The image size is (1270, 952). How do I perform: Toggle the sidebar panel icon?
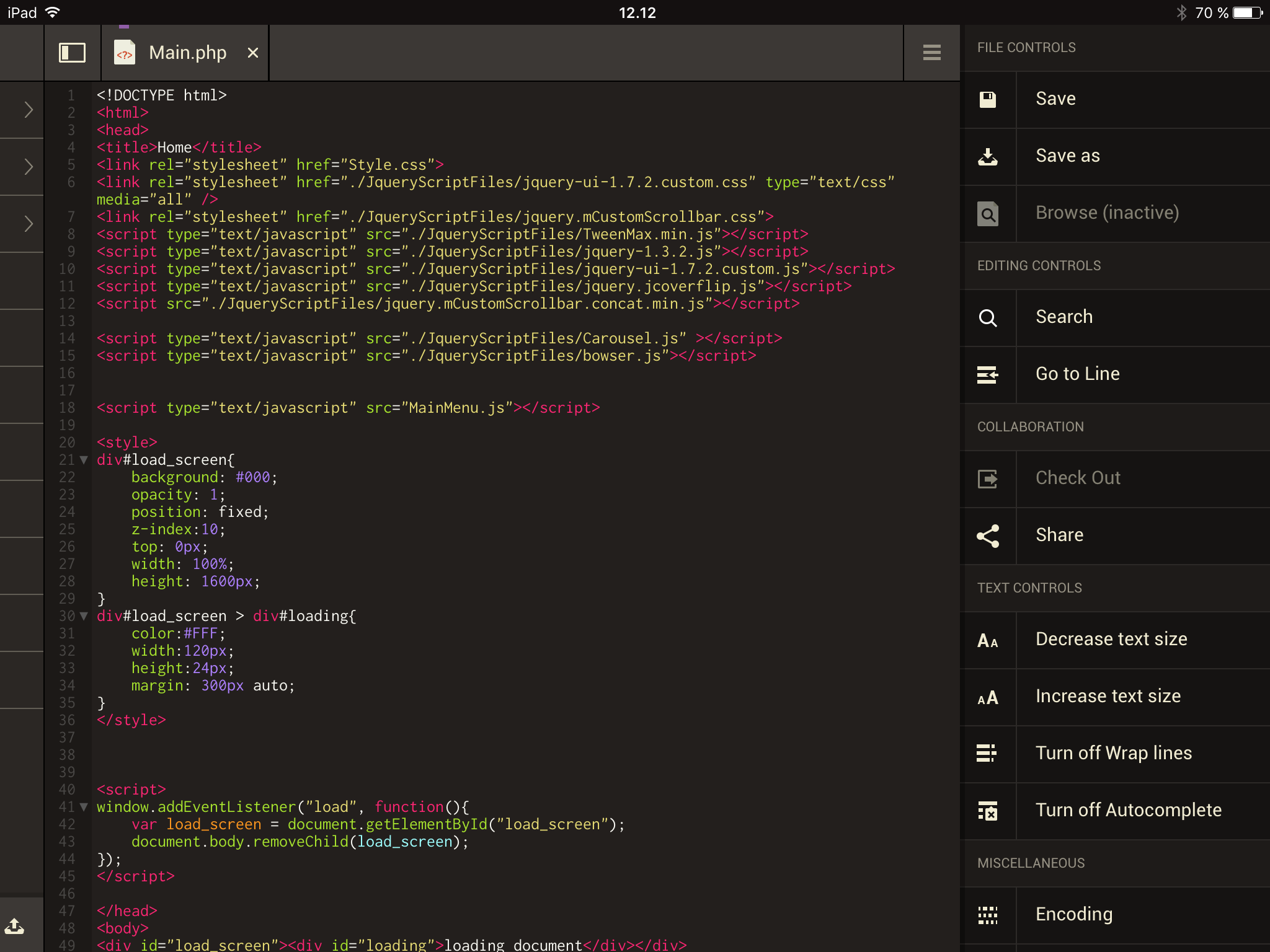coord(72,53)
